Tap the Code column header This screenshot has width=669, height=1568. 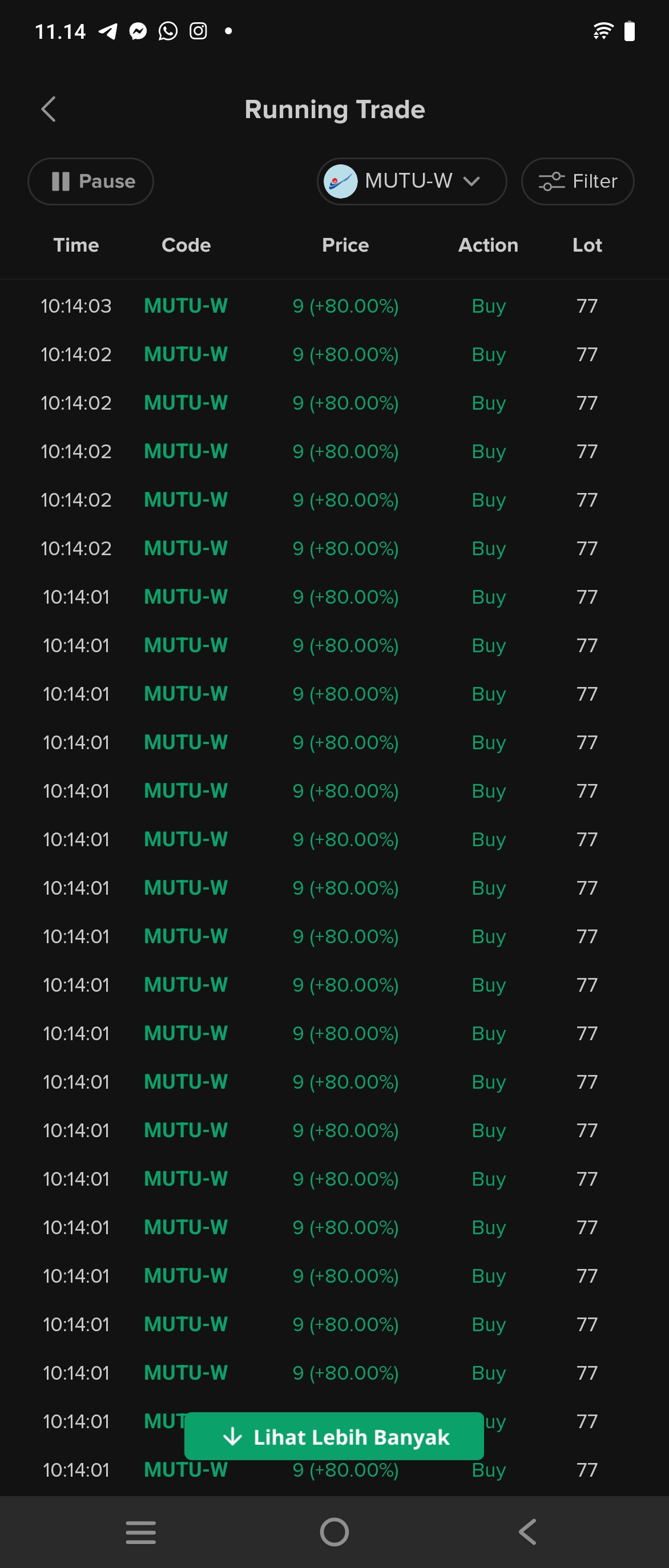(x=186, y=245)
